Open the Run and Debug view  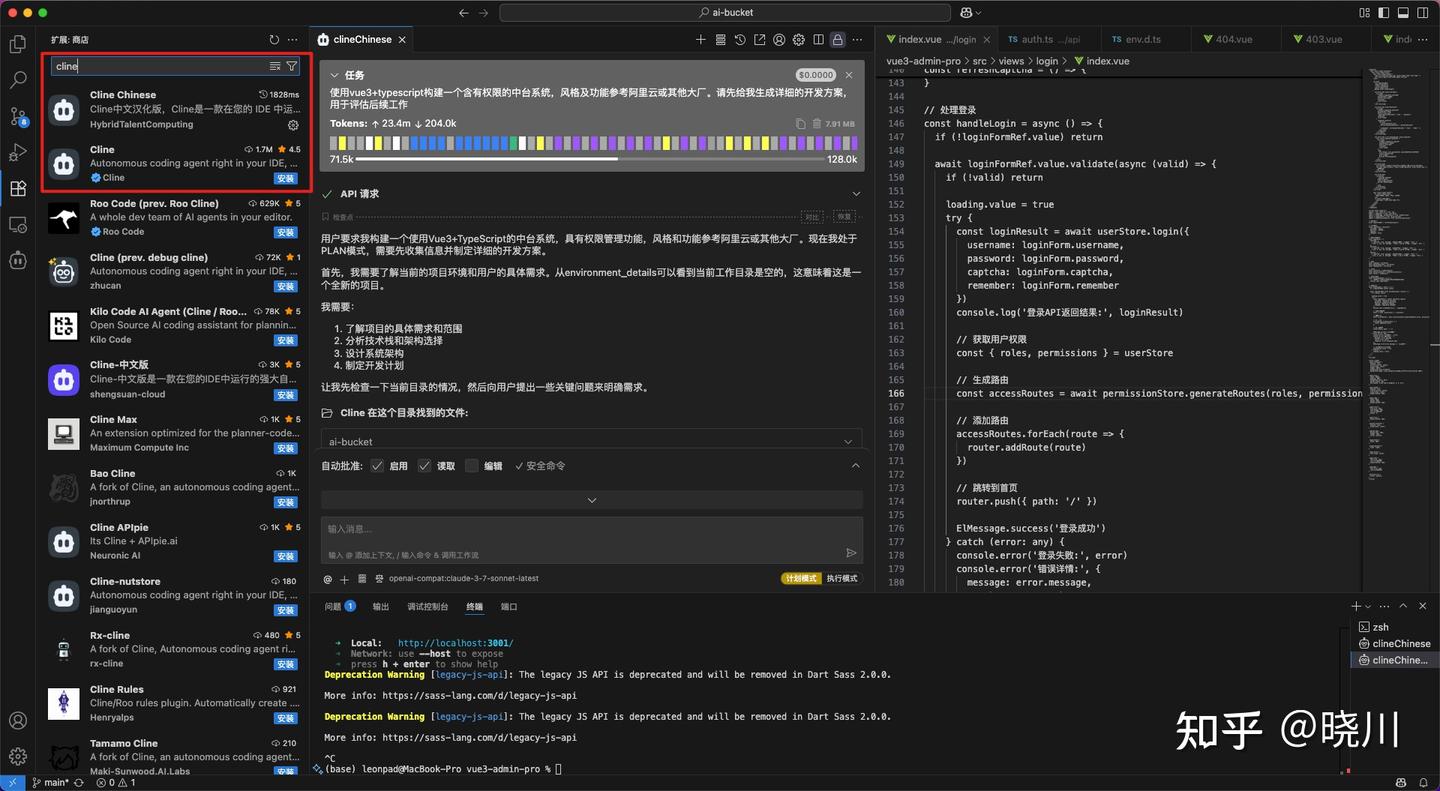(17, 152)
